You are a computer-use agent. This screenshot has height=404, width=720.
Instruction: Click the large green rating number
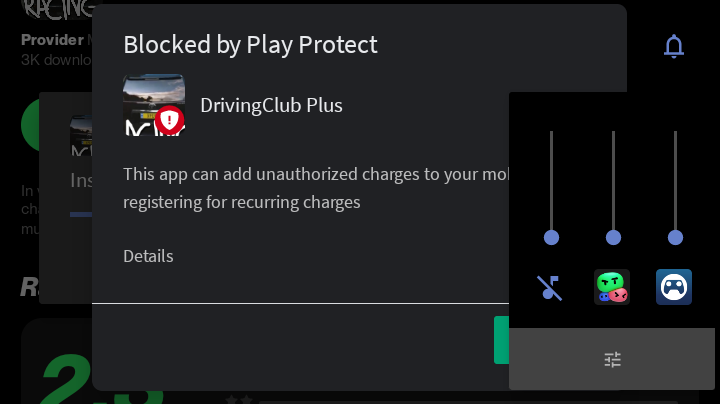[x=67, y=381]
